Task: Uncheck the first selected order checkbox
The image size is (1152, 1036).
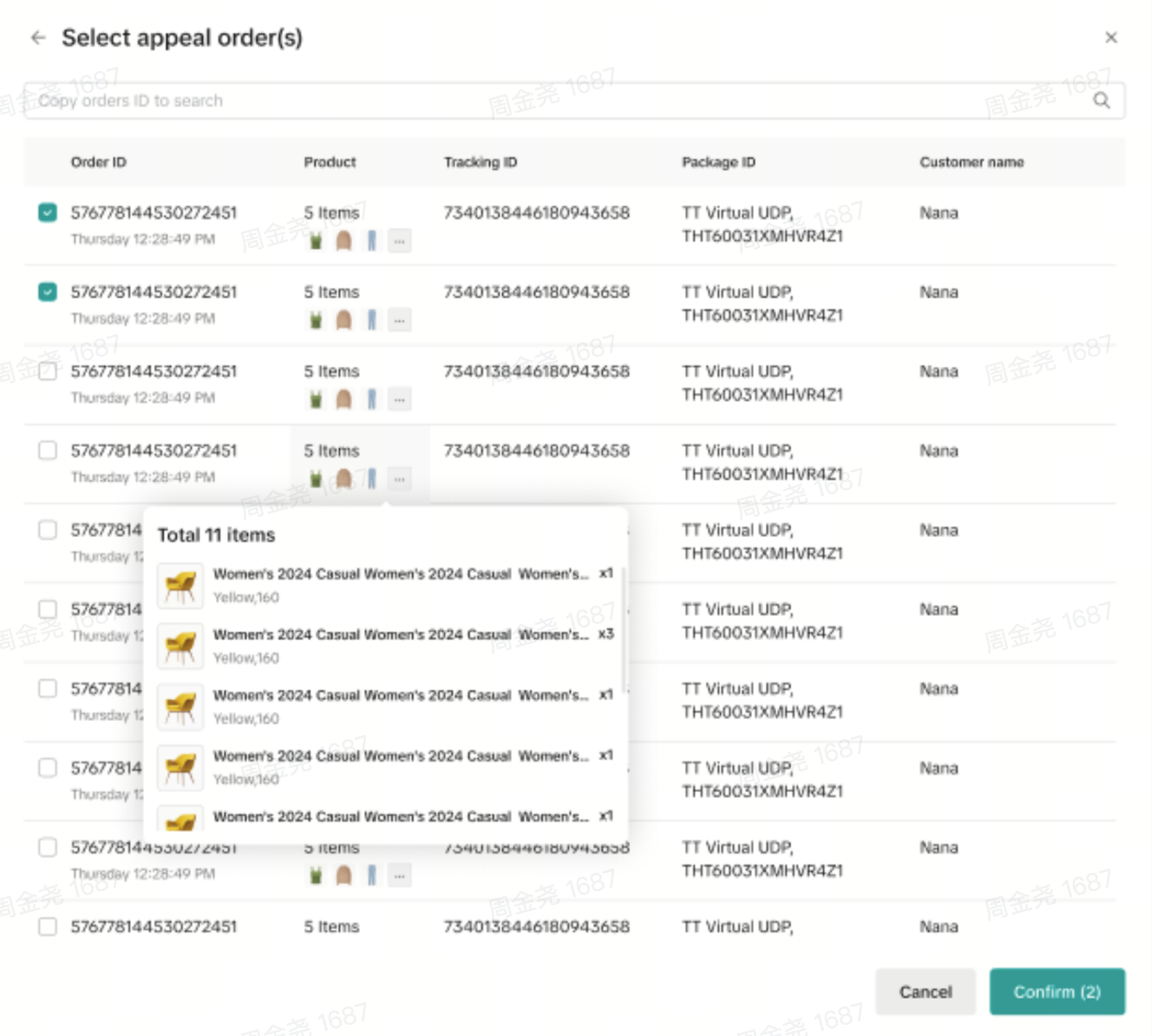Action: 48,213
